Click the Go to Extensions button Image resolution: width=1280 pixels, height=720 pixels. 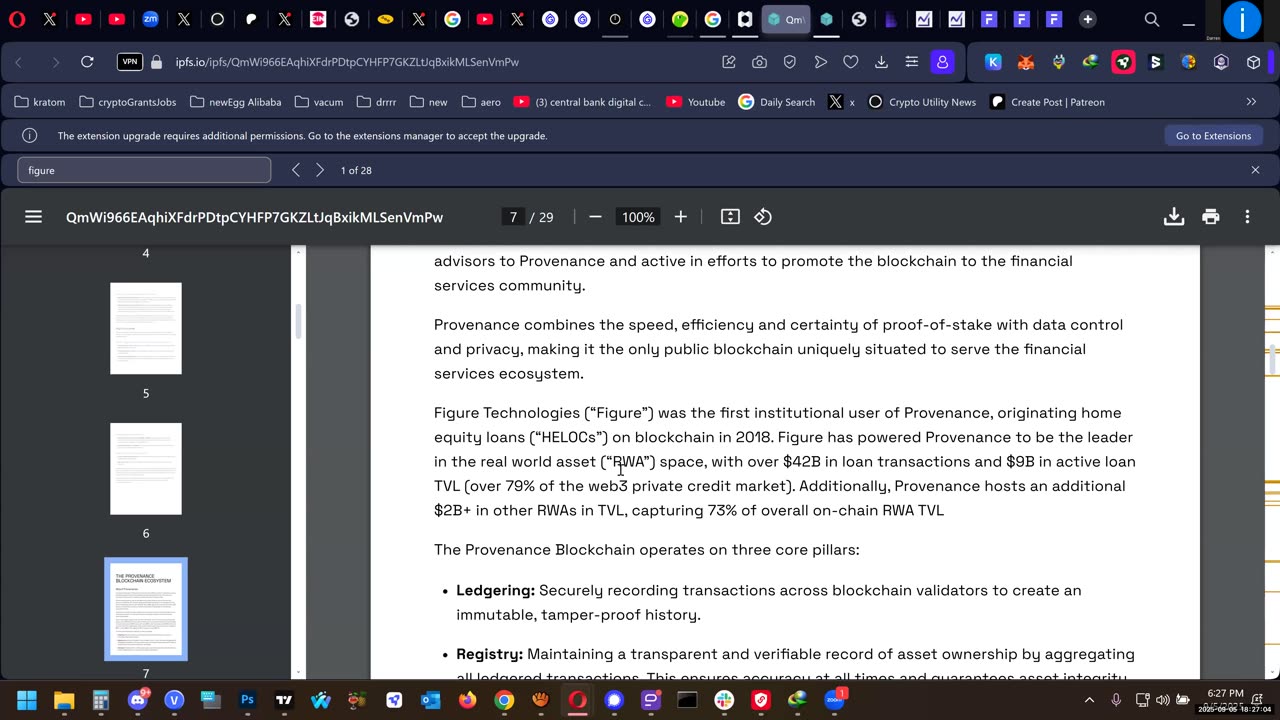coord(1213,136)
